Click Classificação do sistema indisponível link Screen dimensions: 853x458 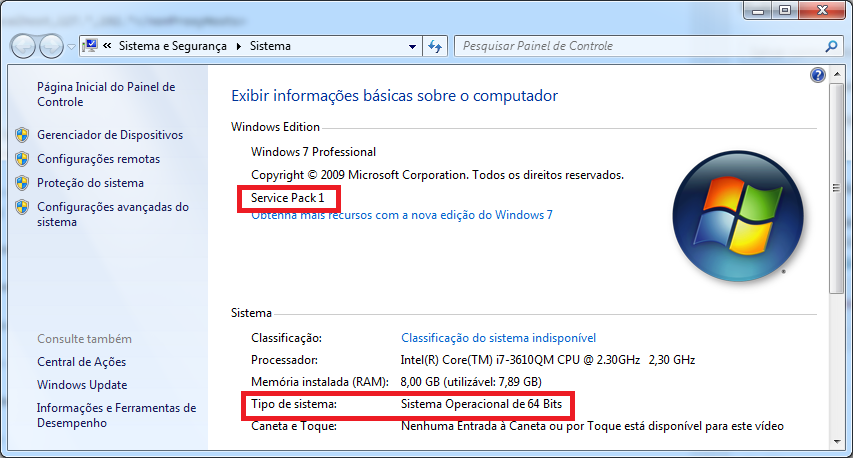498,338
